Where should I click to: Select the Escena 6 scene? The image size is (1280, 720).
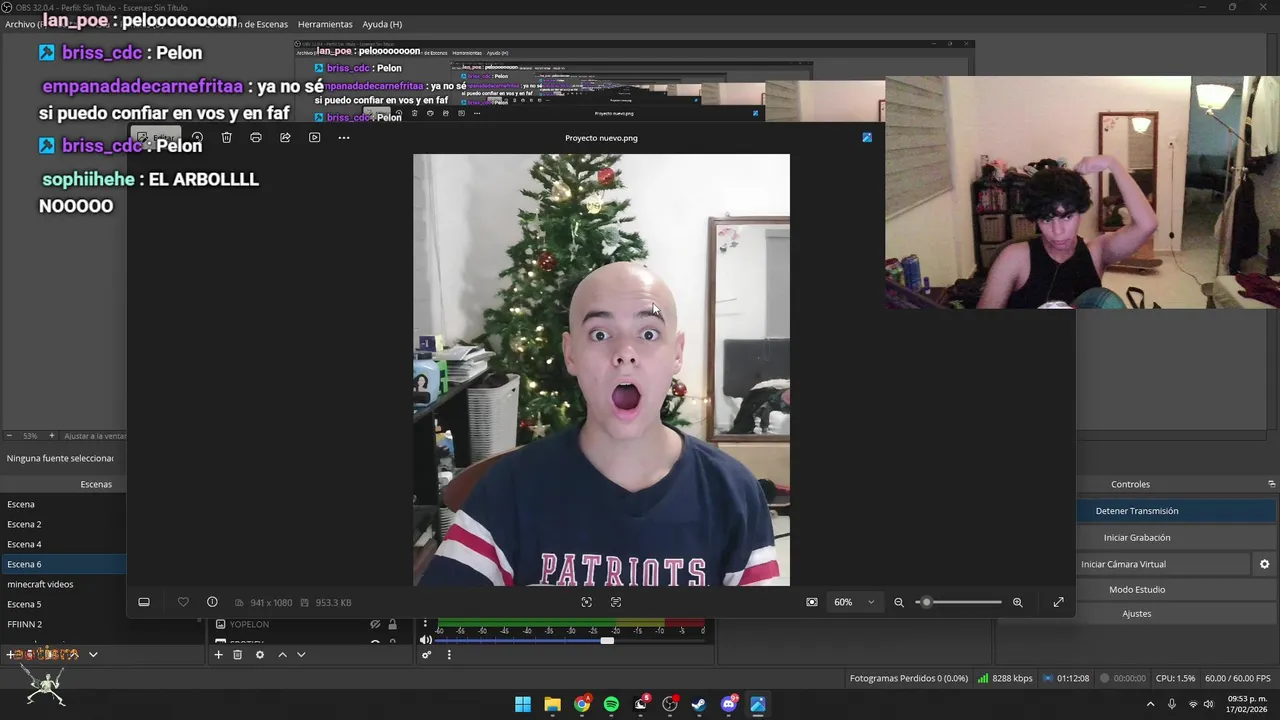pos(64,564)
